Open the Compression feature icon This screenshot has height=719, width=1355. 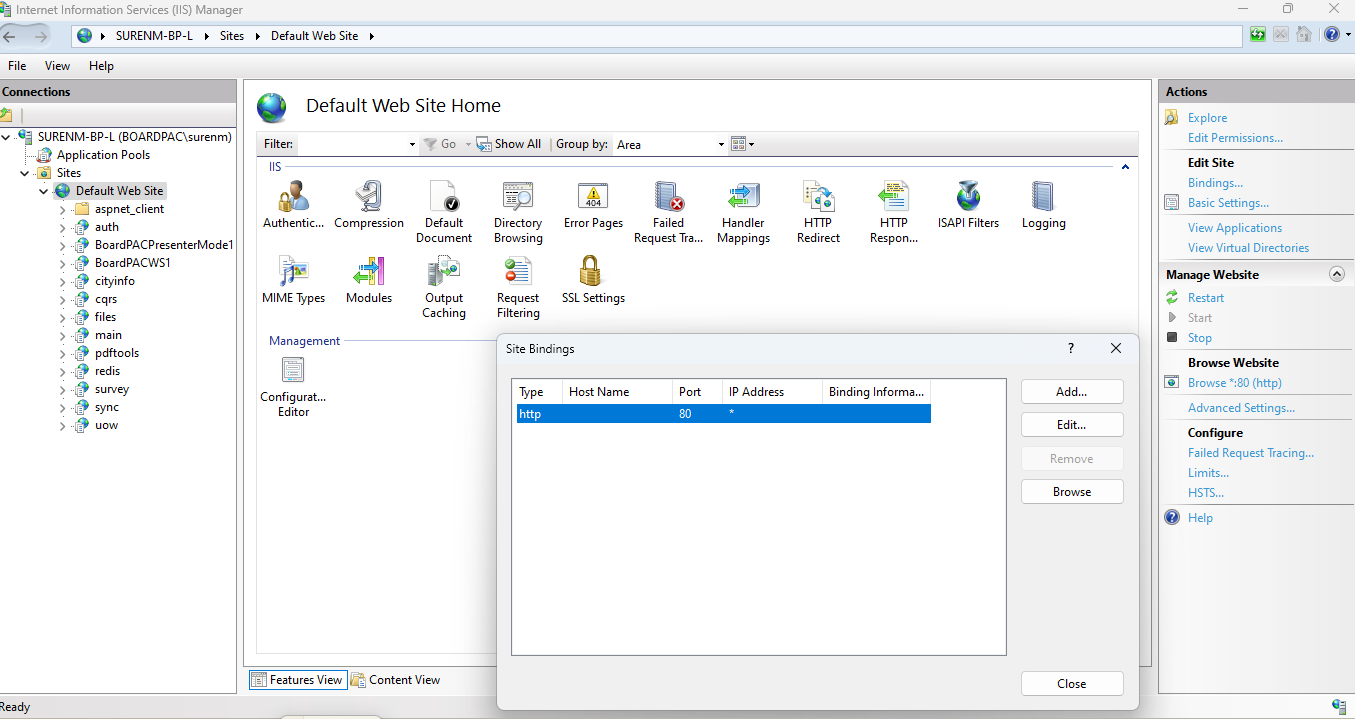[369, 205]
